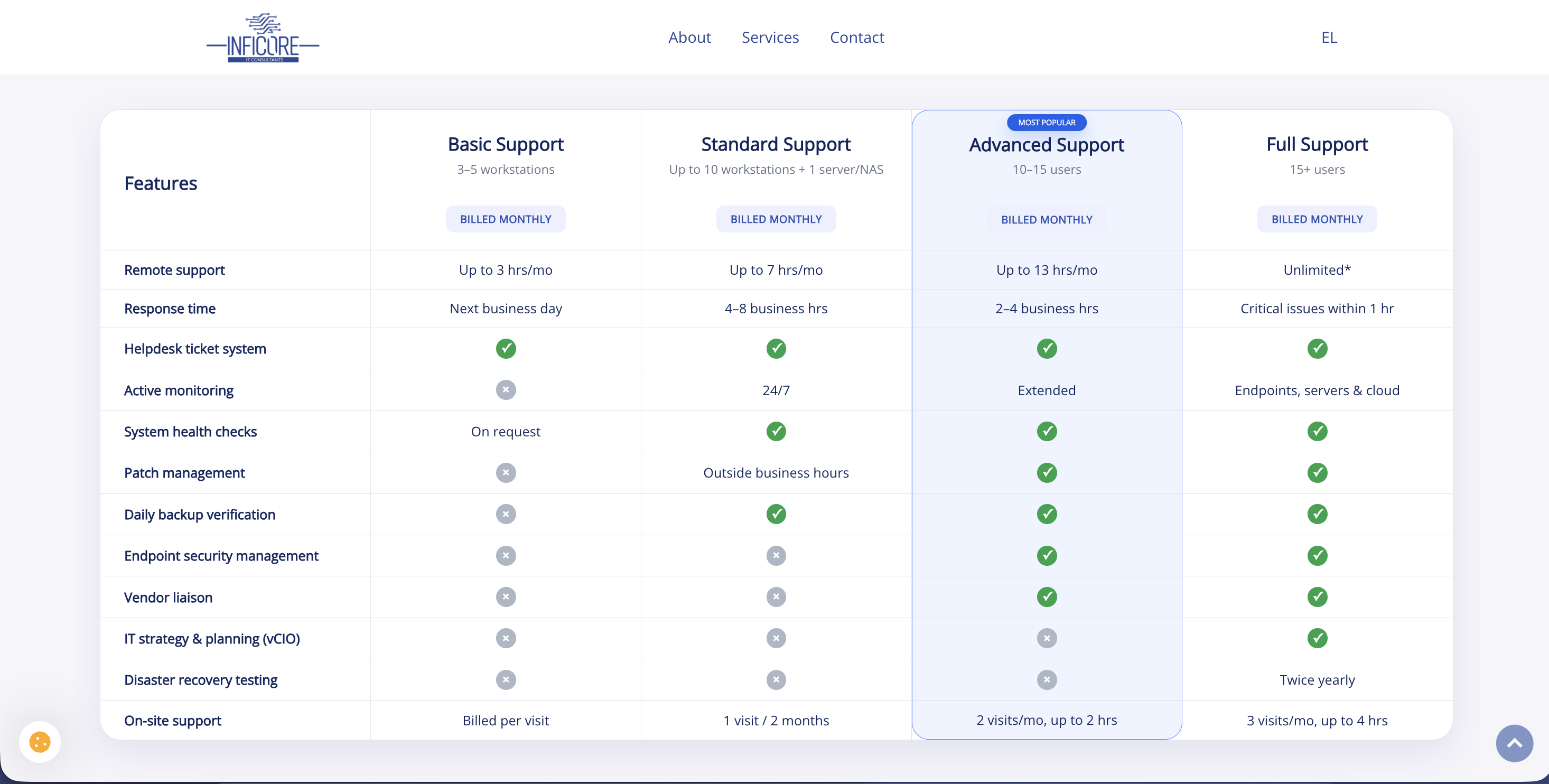Click Advanced Support patch management checkmark
This screenshot has width=1549, height=784.
tap(1046, 472)
